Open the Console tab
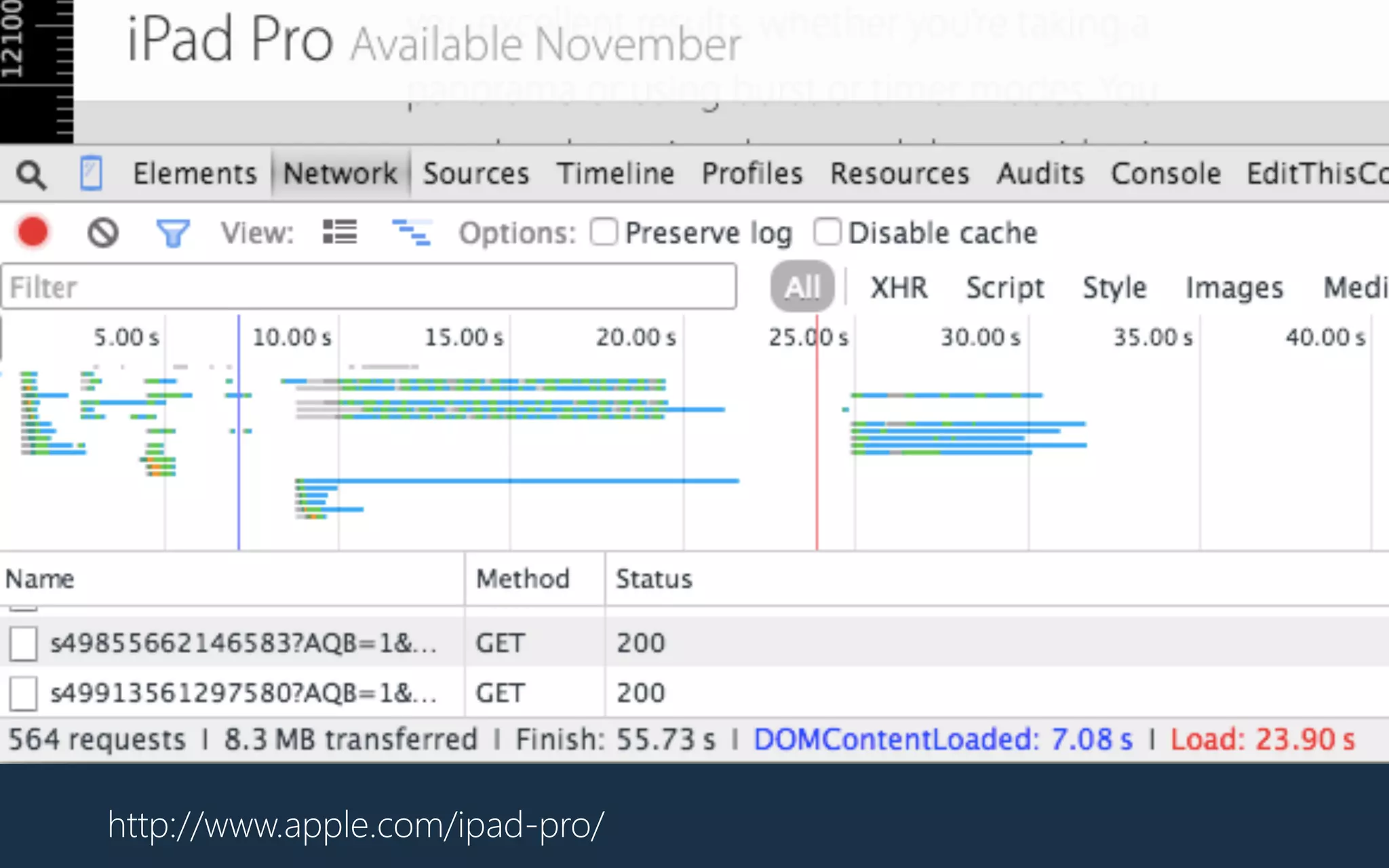This screenshot has height=868, width=1389. [x=1166, y=174]
